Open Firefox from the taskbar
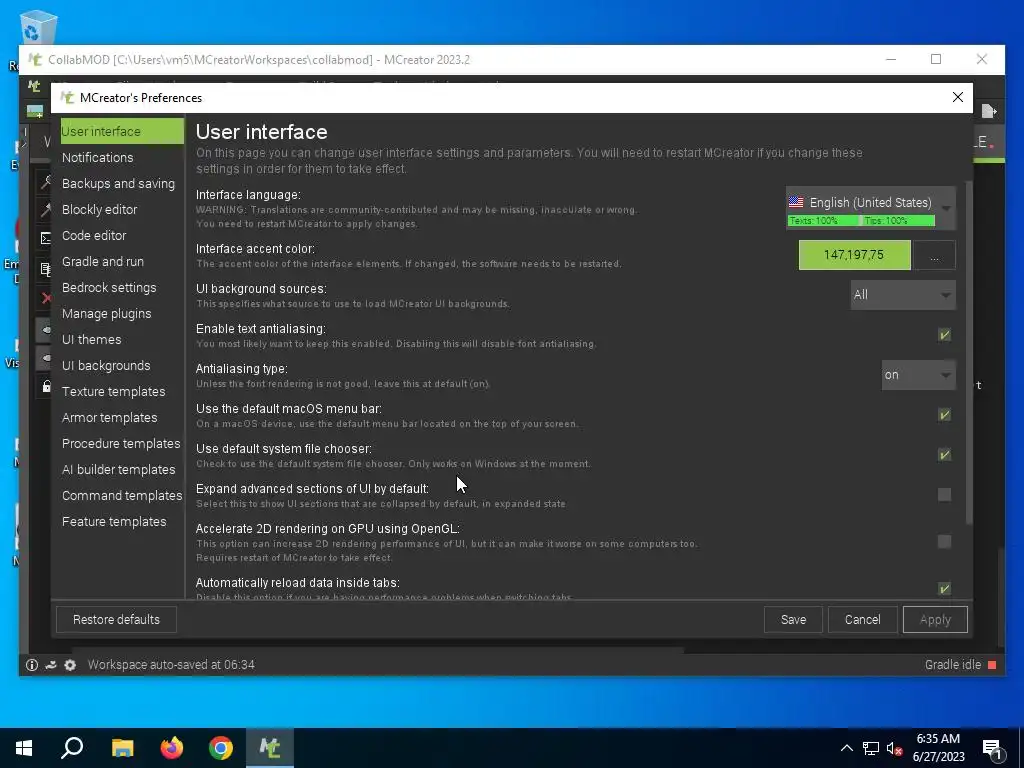Viewport: 1024px width, 768px height. (x=172, y=748)
